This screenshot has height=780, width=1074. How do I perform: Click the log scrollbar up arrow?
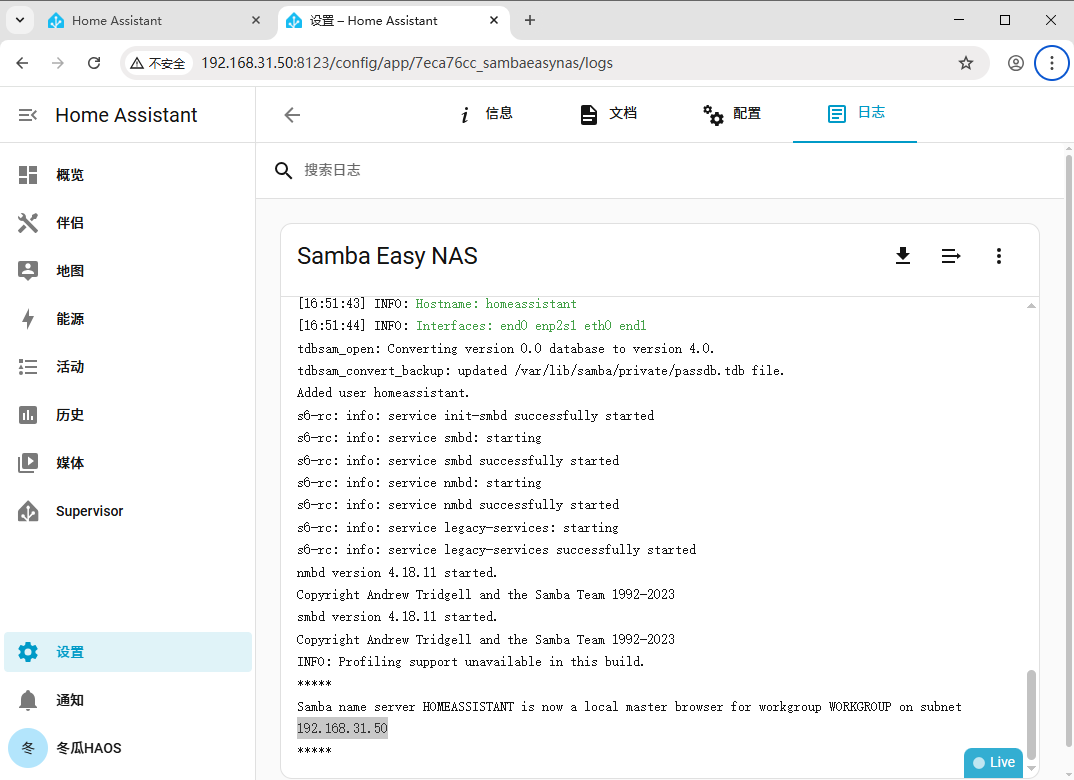coord(1031,305)
